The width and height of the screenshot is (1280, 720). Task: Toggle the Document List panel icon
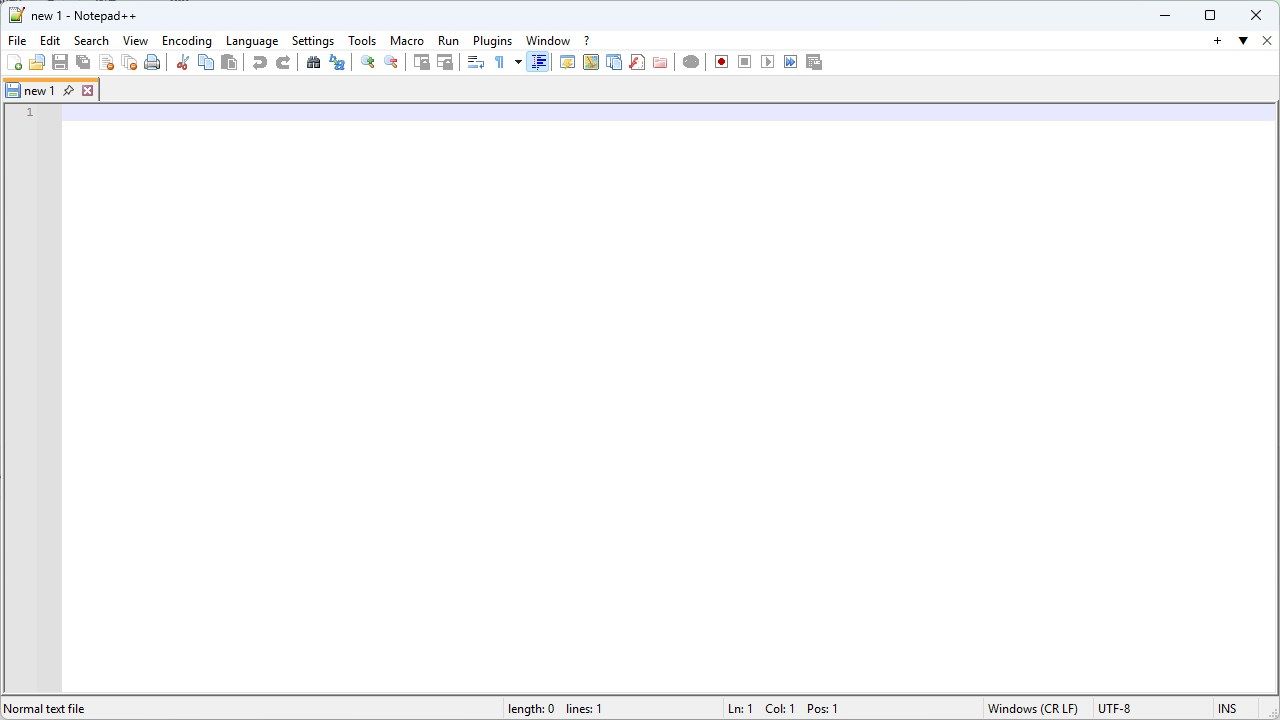(x=614, y=62)
